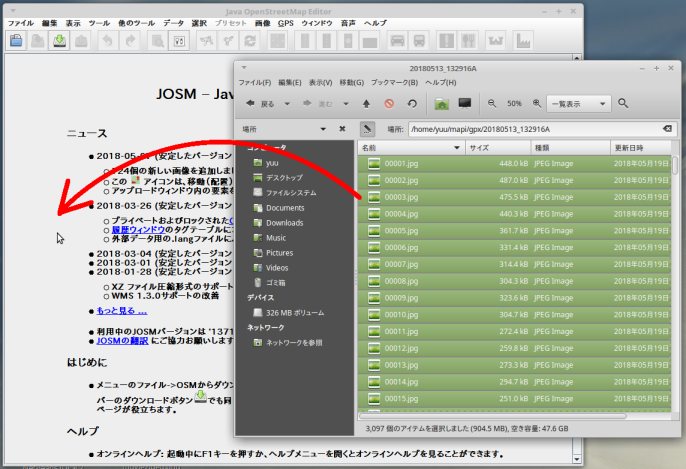
Task: Click JOSM bus preset toolbar icon
Action: tap(419, 41)
